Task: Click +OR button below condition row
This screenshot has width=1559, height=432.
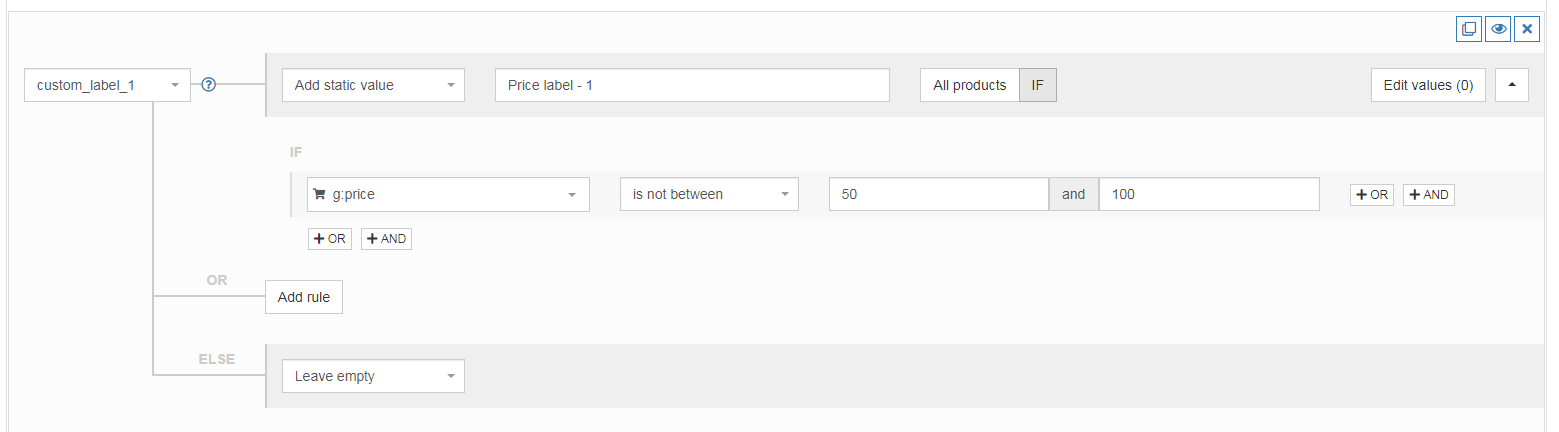Action: coord(329,239)
